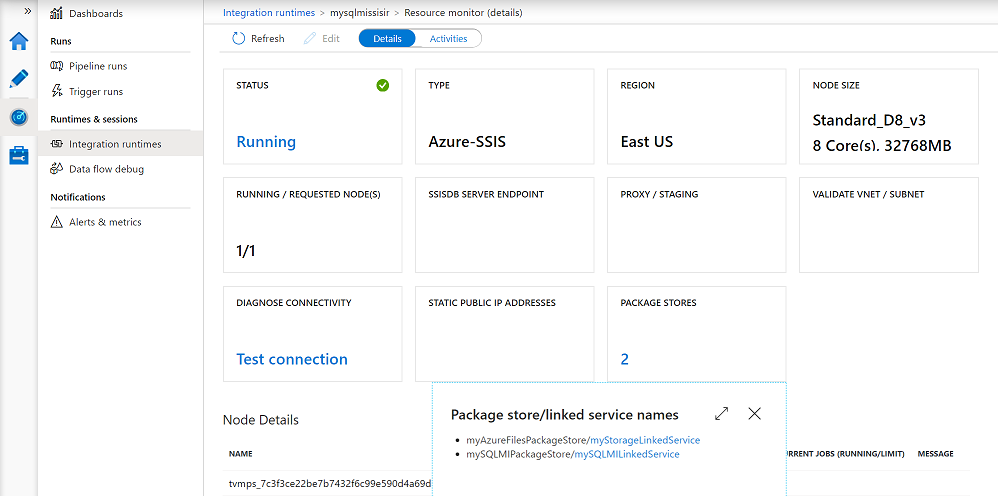Open mySQLMILinkedService link
This screenshot has width=998, height=496.
point(625,454)
